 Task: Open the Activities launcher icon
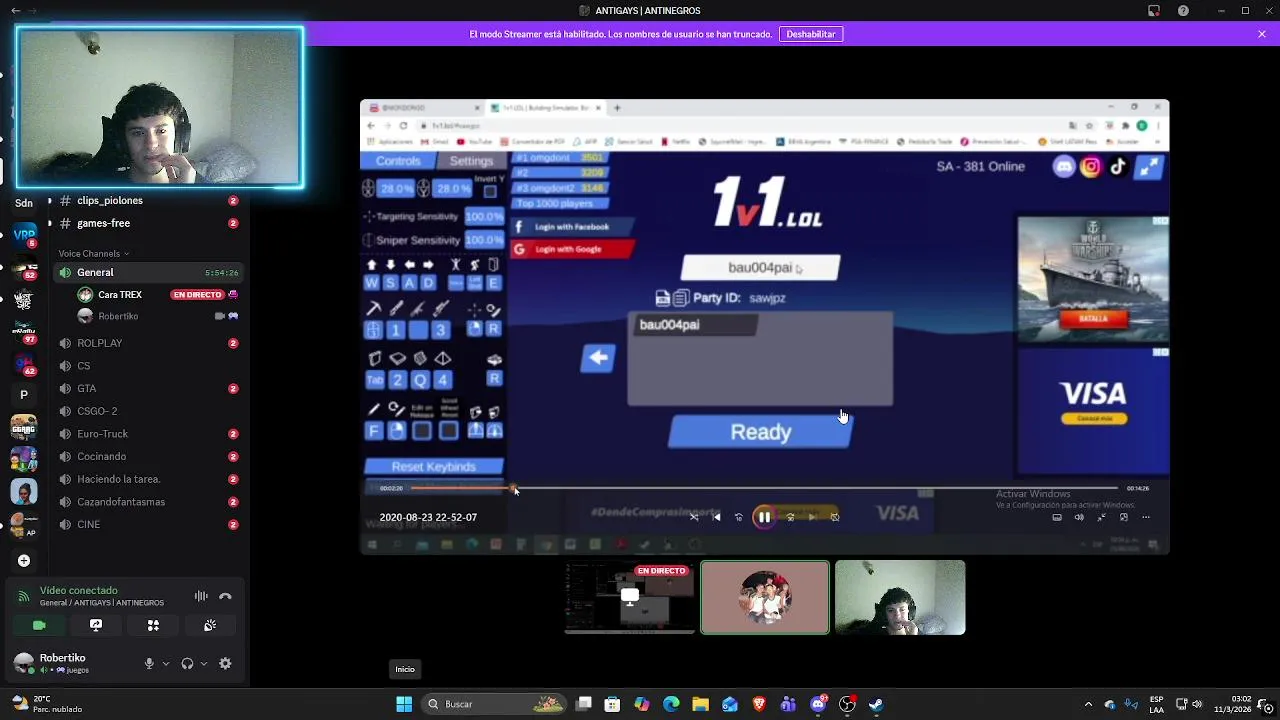pos(153,625)
